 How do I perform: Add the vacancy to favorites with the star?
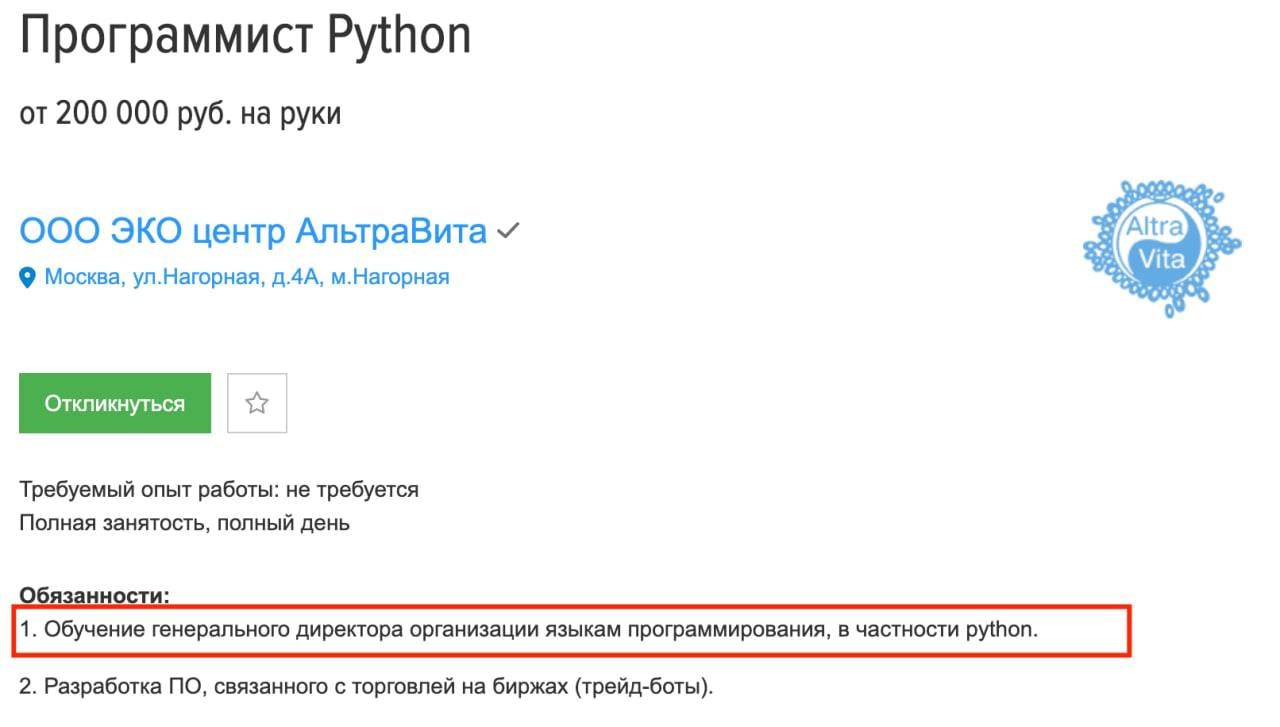[257, 403]
